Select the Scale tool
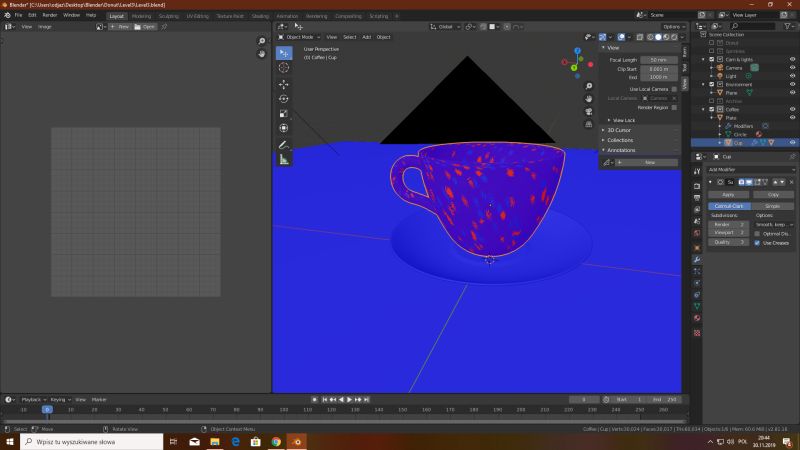The image size is (800, 450). pos(284,114)
